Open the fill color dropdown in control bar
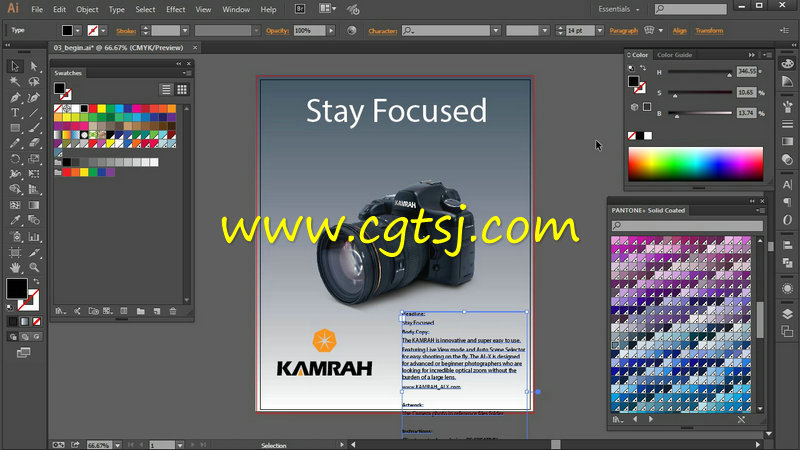 pos(78,31)
